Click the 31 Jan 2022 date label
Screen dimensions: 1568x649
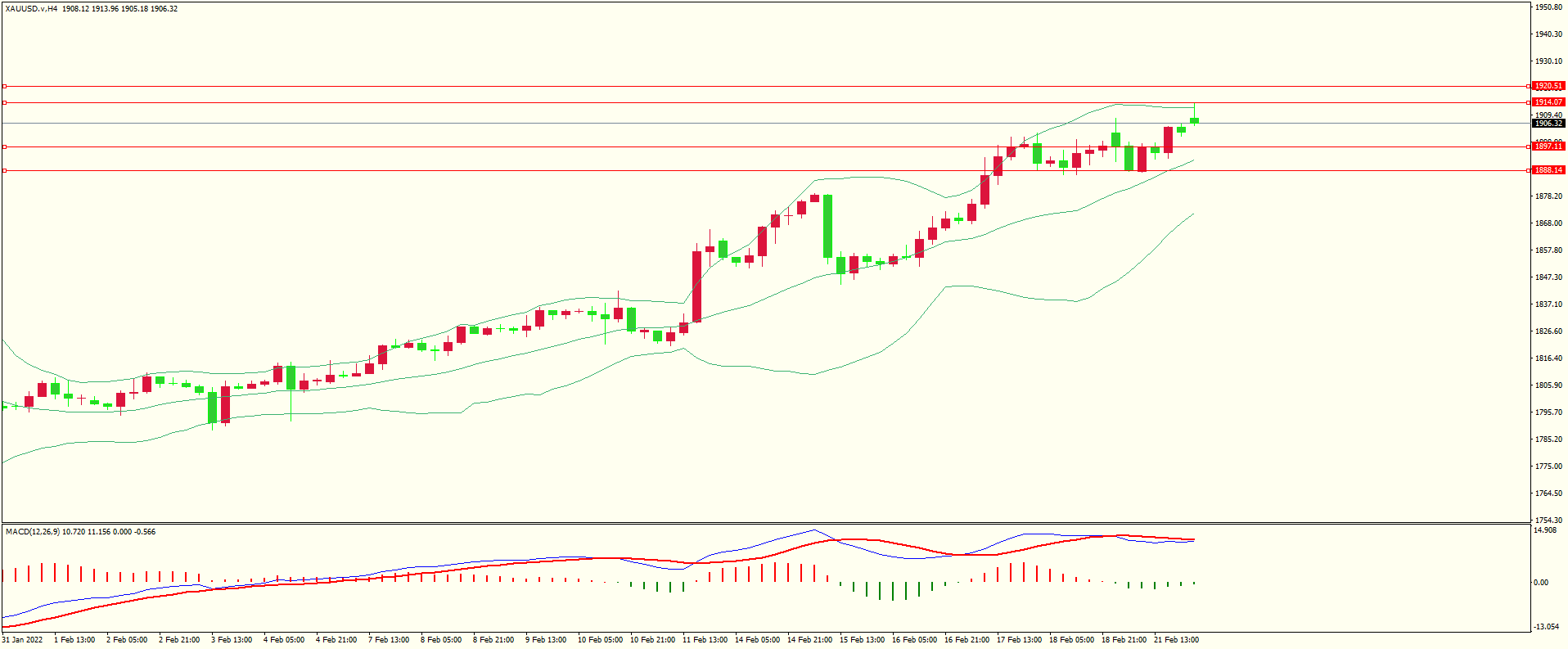(22, 640)
